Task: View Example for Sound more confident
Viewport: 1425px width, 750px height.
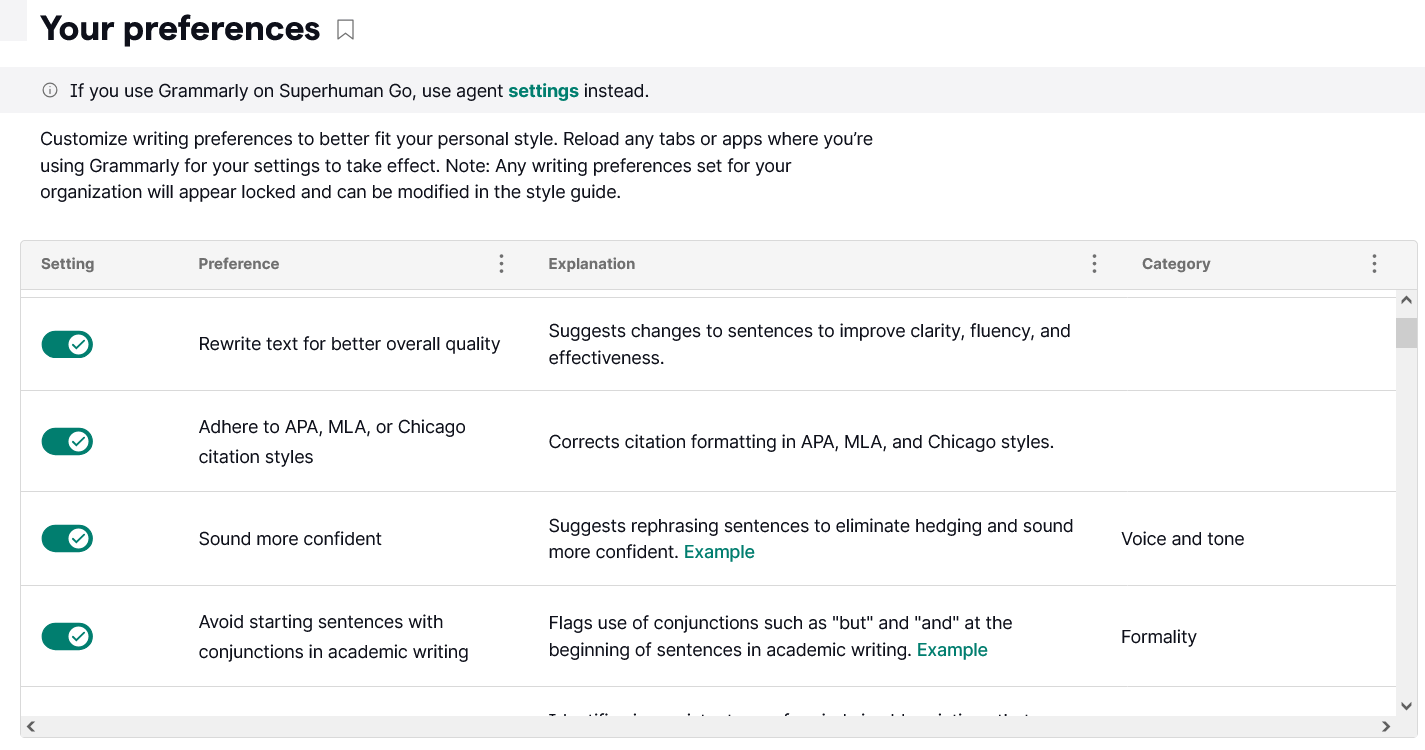Action: point(719,552)
